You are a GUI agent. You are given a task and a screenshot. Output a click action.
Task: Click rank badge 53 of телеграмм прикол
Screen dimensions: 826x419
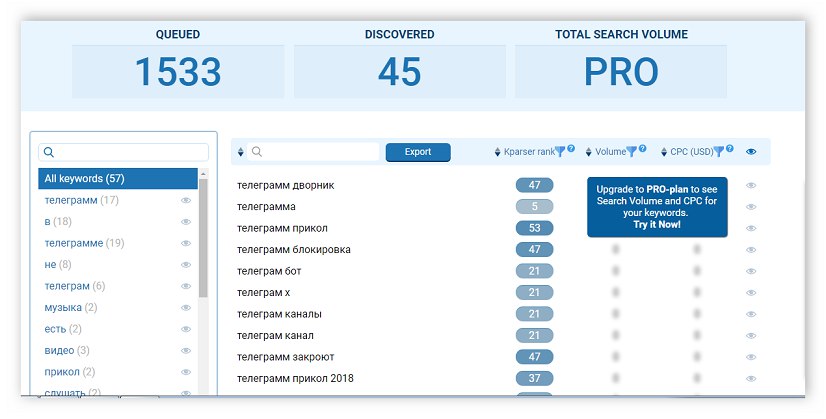535,228
